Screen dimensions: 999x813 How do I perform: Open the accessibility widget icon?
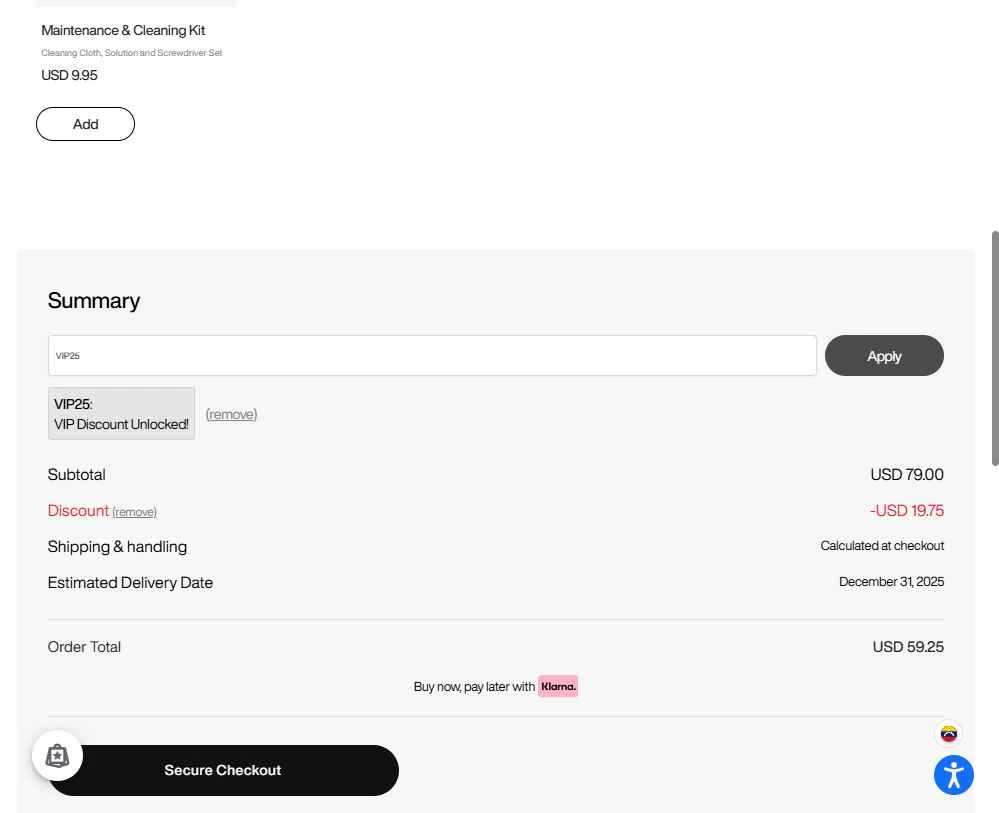coord(953,775)
